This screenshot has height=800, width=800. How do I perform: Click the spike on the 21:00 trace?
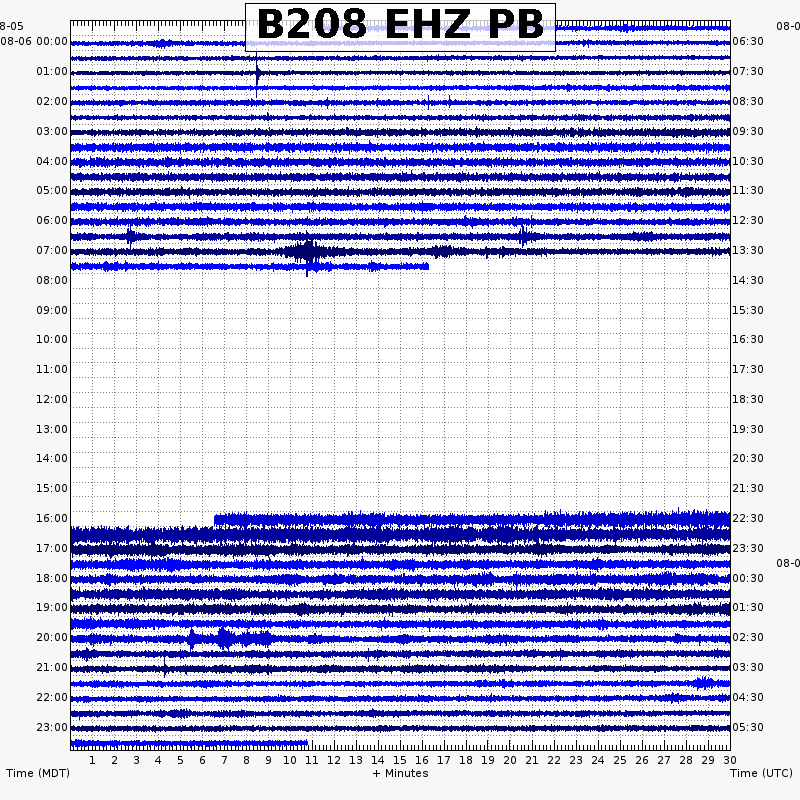point(165,667)
